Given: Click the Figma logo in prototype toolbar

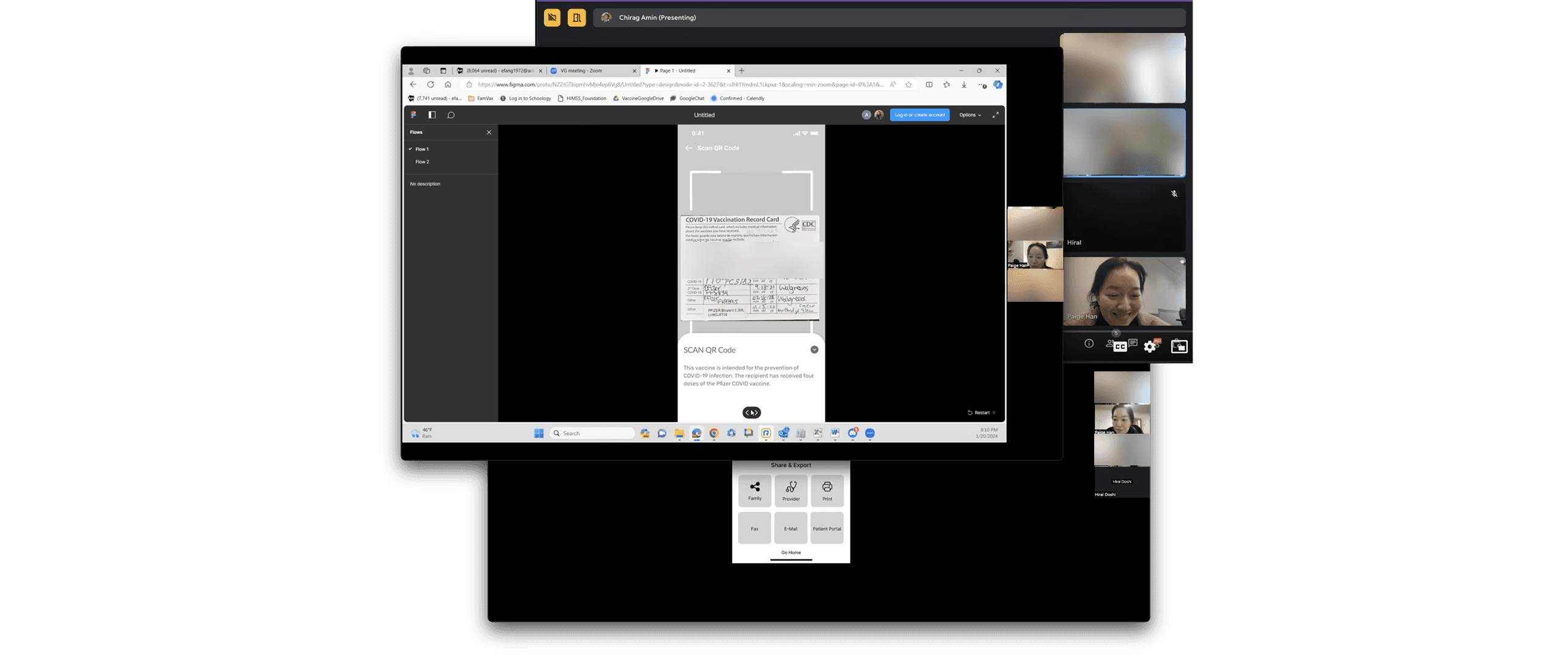Looking at the screenshot, I should click(x=413, y=115).
